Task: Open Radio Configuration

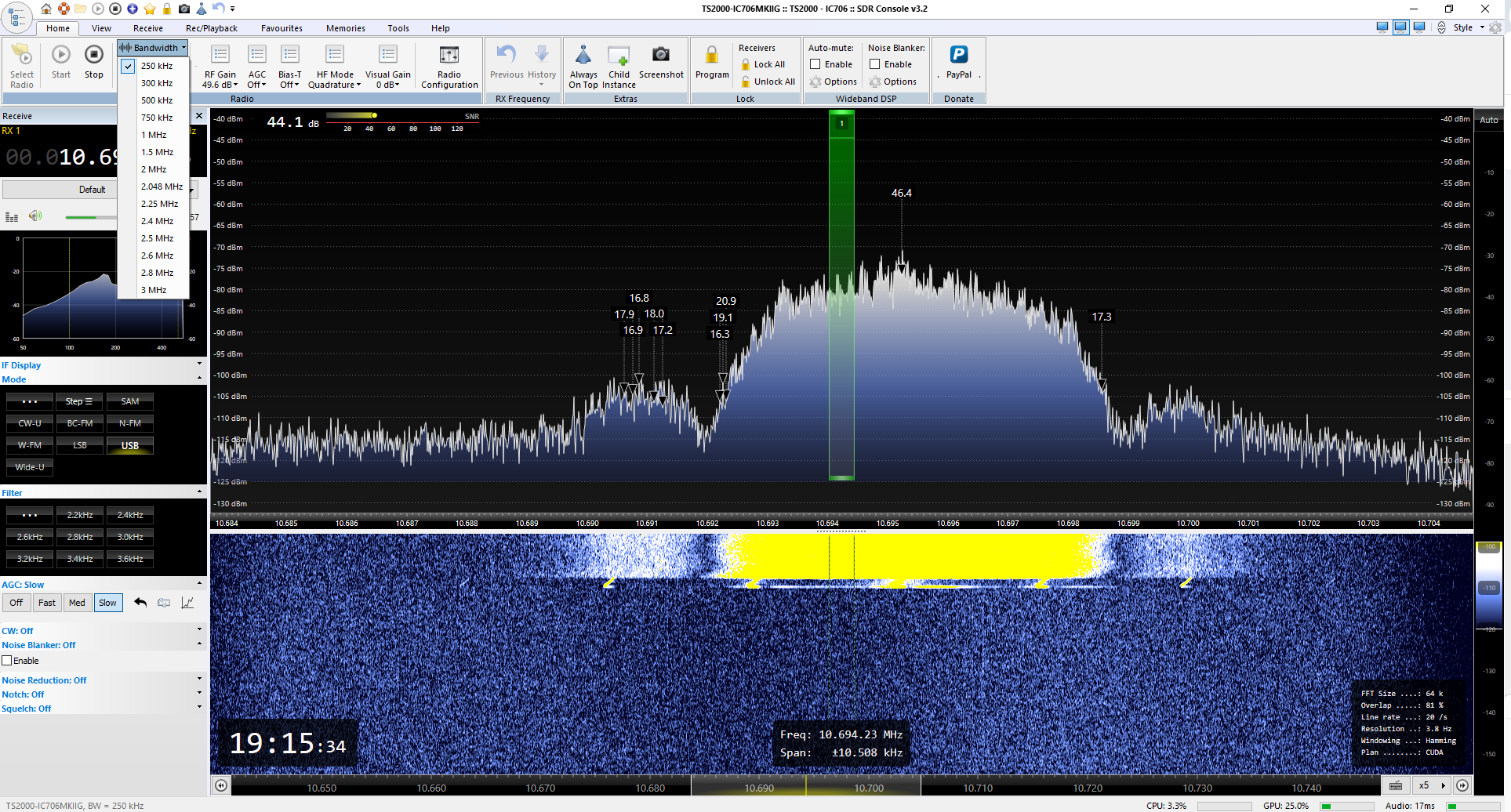Action: click(449, 55)
